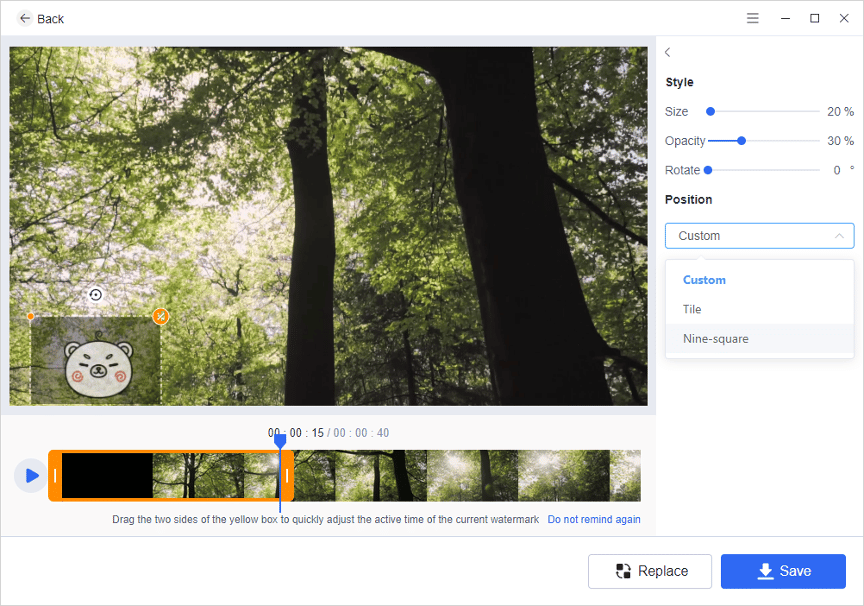Screen dimensions: 864x606
Task: Select Custom position option
Action: [704, 280]
